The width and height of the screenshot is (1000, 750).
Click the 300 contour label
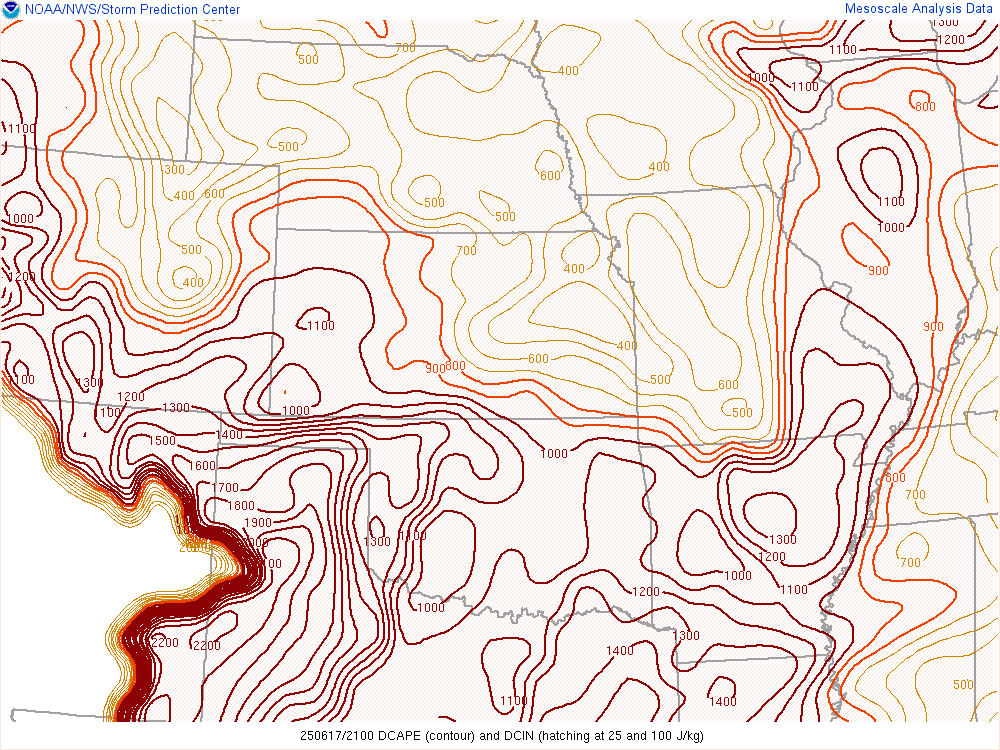[174, 170]
